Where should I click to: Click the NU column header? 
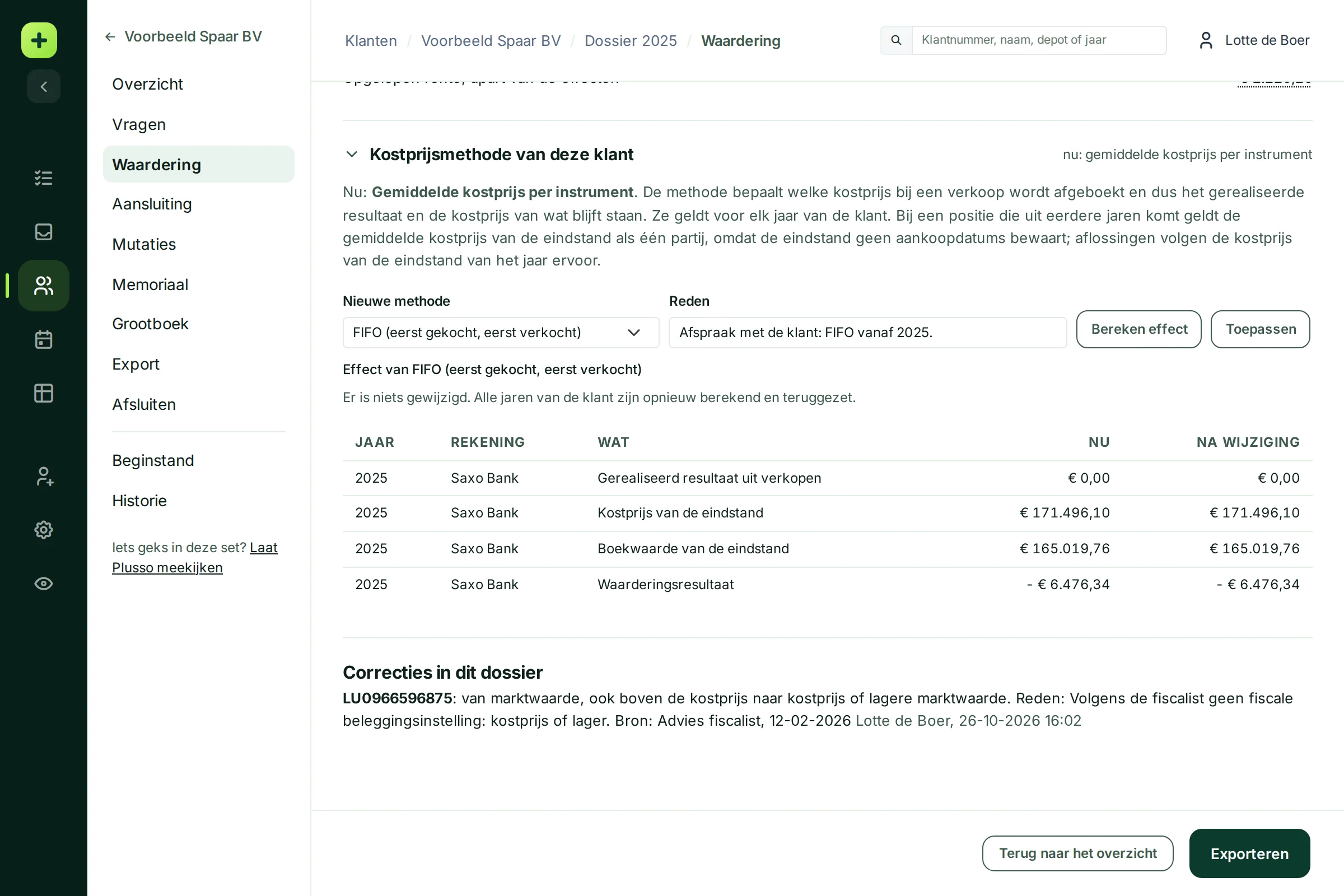(x=1099, y=442)
